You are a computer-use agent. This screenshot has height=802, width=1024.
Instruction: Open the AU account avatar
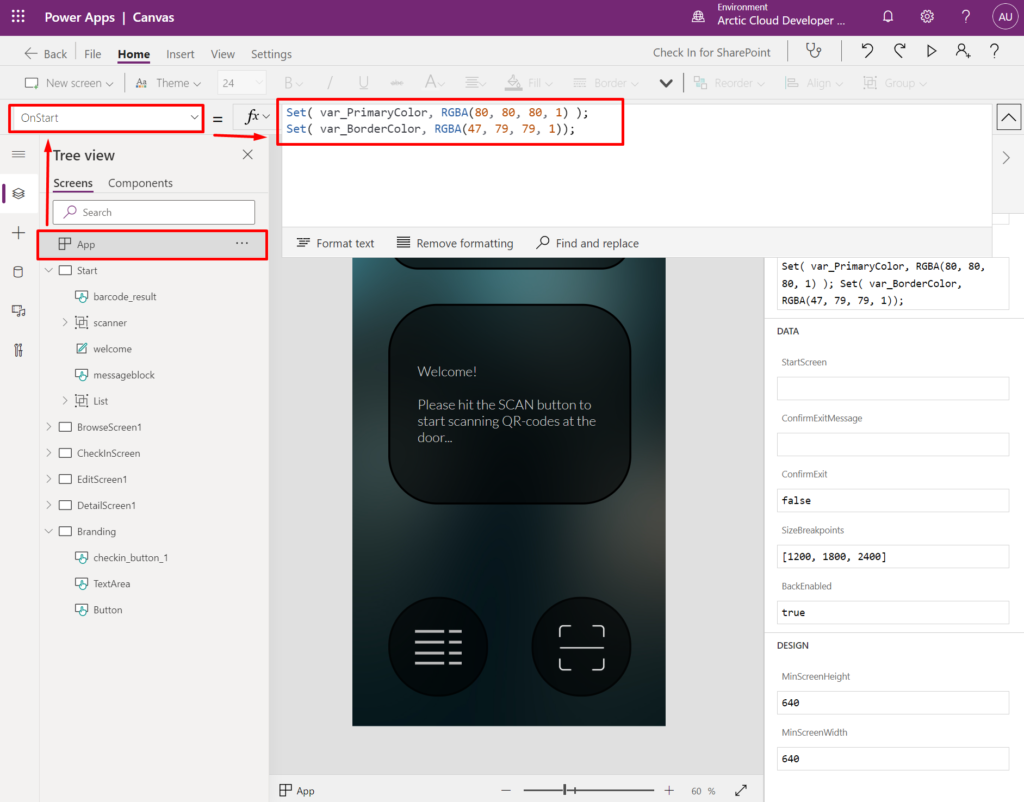(x=1005, y=17)
